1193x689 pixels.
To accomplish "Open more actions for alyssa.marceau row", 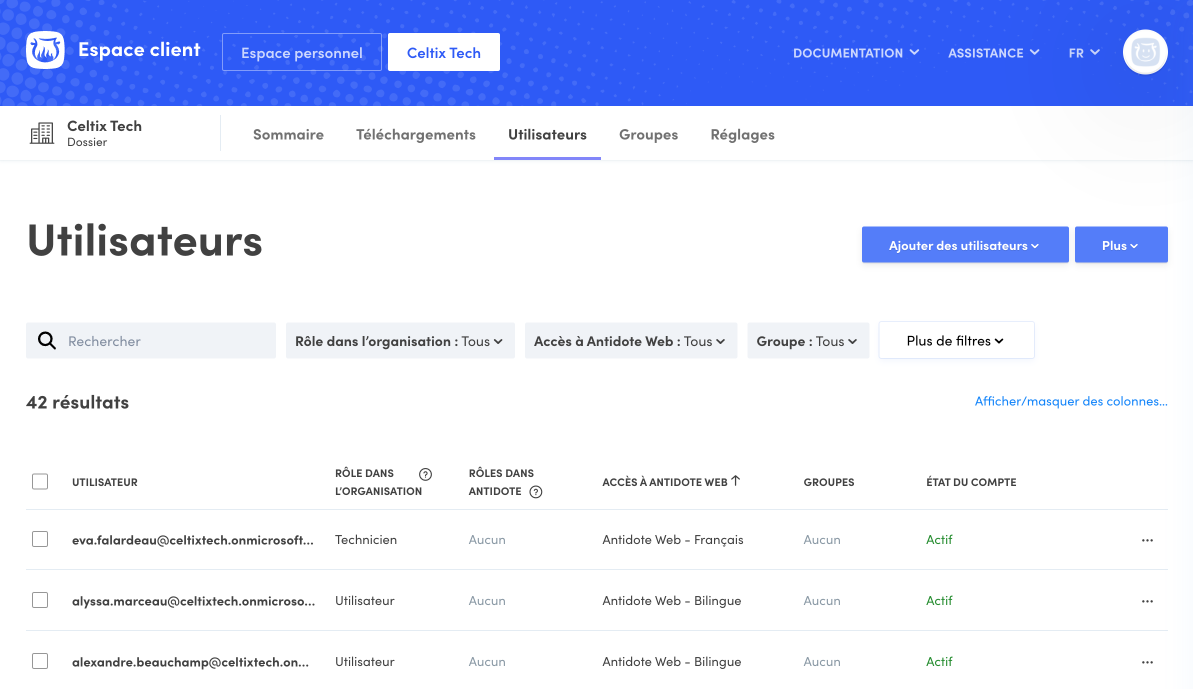I will coord(1147,601).
